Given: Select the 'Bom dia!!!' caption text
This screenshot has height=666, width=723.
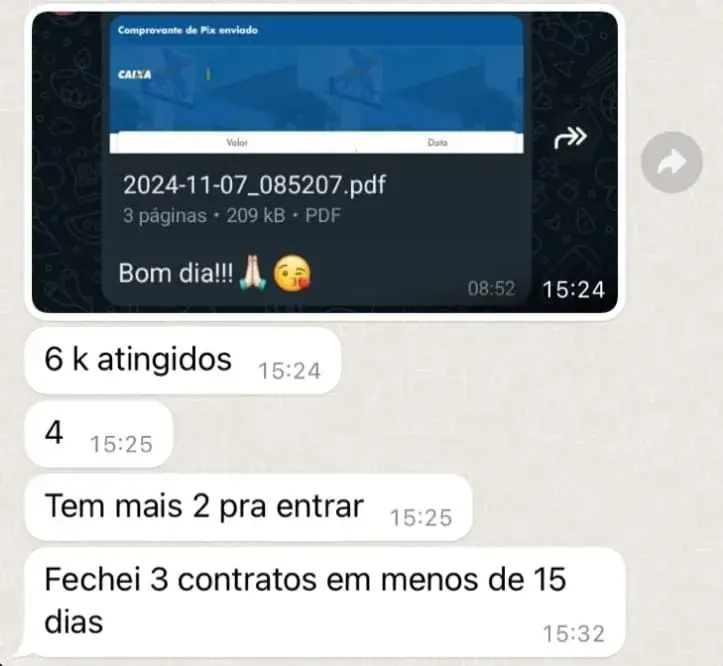Looking at the screenshot, I should tap(176, 273).
